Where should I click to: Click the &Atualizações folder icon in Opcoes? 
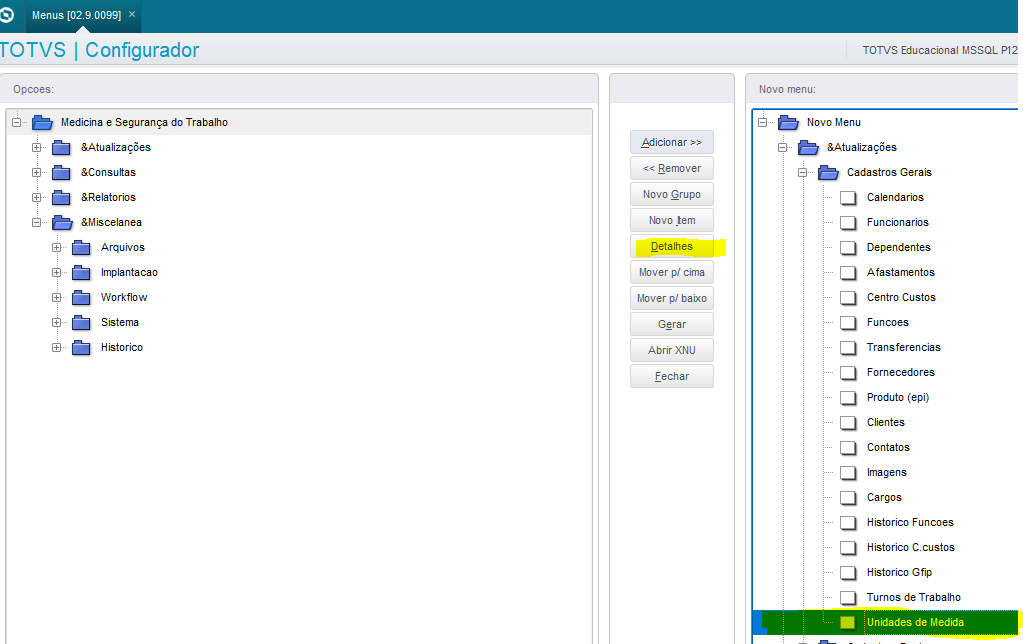tap(61, 147)
